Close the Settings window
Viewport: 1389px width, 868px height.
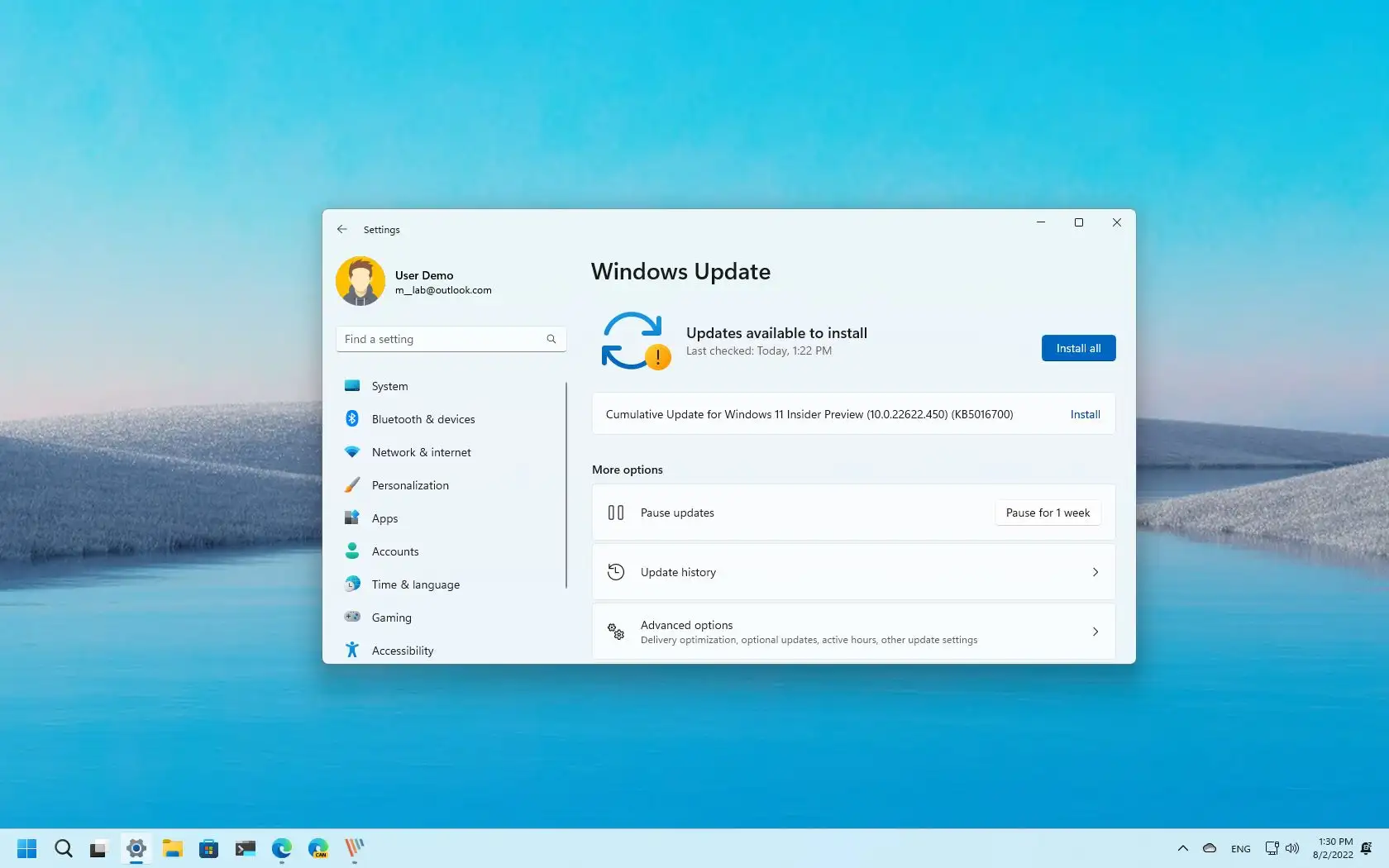(1117, 222)
